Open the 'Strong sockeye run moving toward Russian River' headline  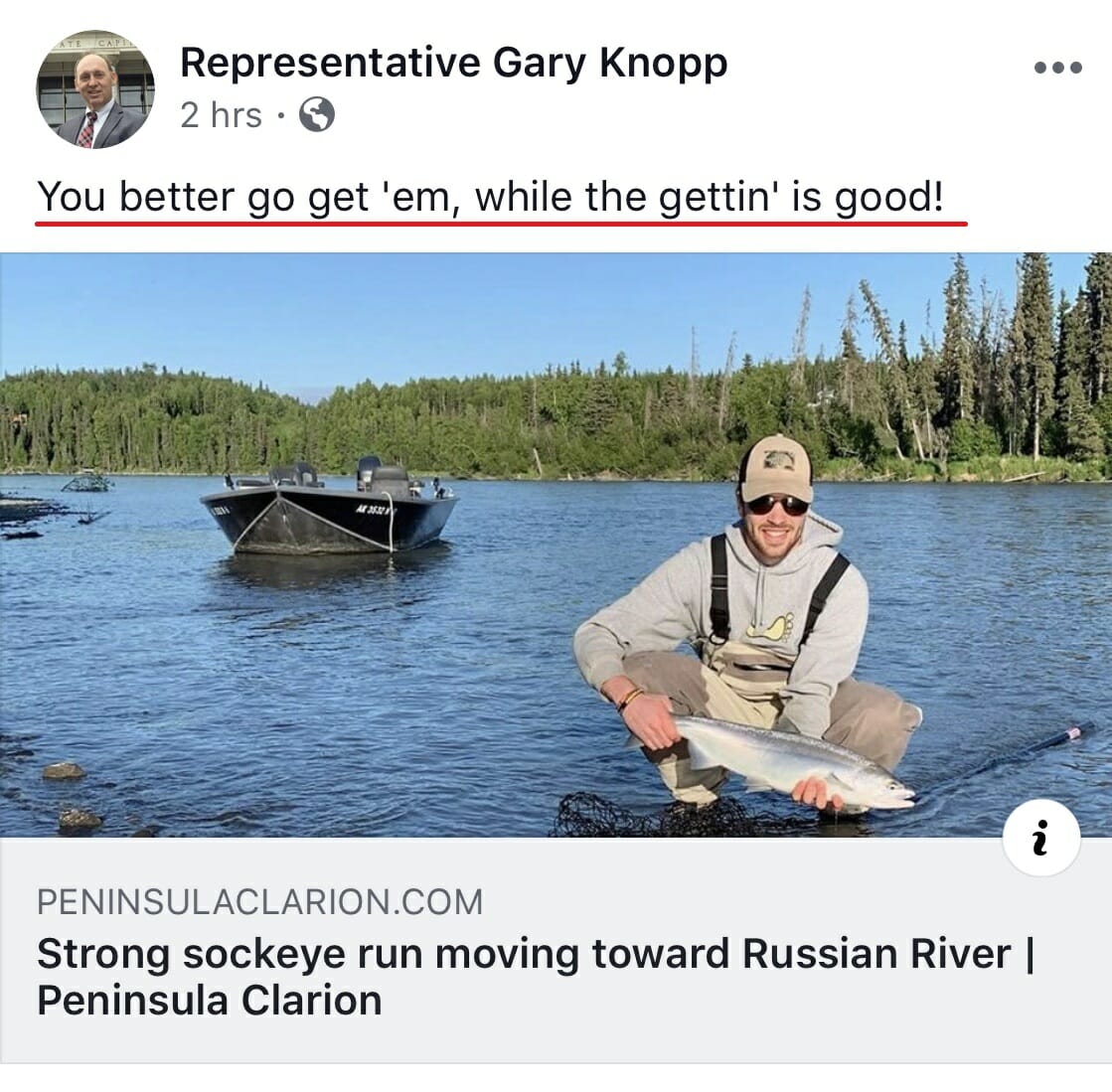click(536, 953)
